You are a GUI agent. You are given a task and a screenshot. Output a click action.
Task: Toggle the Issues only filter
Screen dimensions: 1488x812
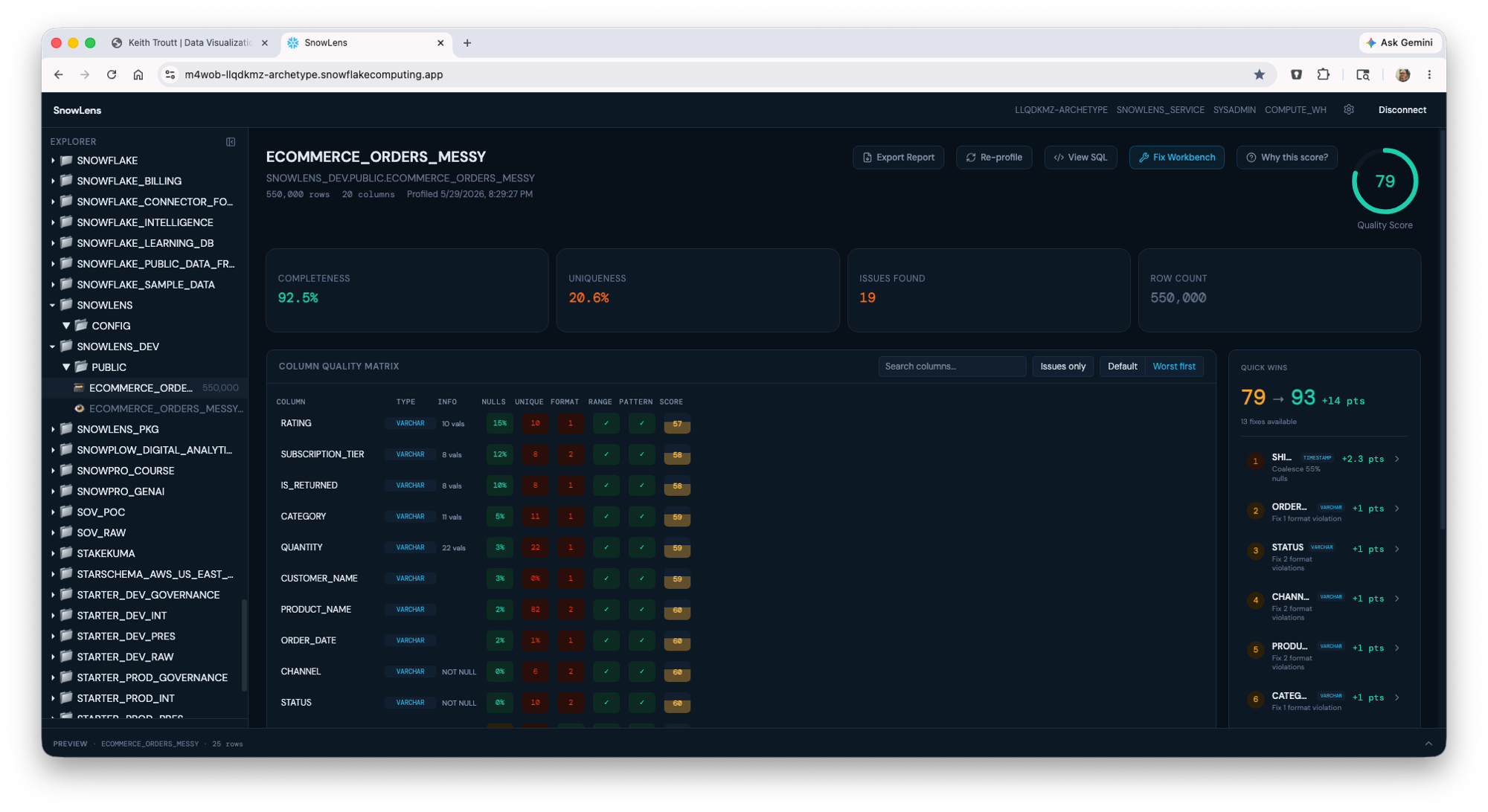click(x=1062, y=366)
